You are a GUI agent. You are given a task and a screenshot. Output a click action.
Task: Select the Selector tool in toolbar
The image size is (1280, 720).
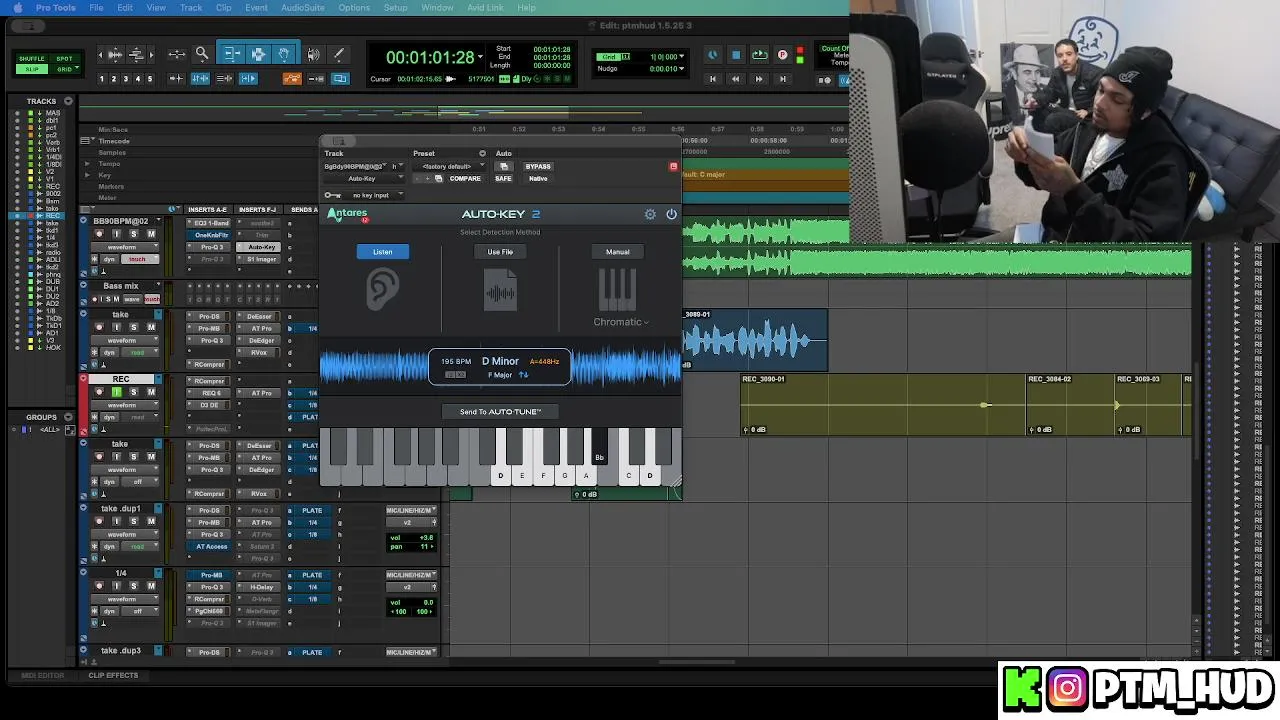(x=258, y=54)
